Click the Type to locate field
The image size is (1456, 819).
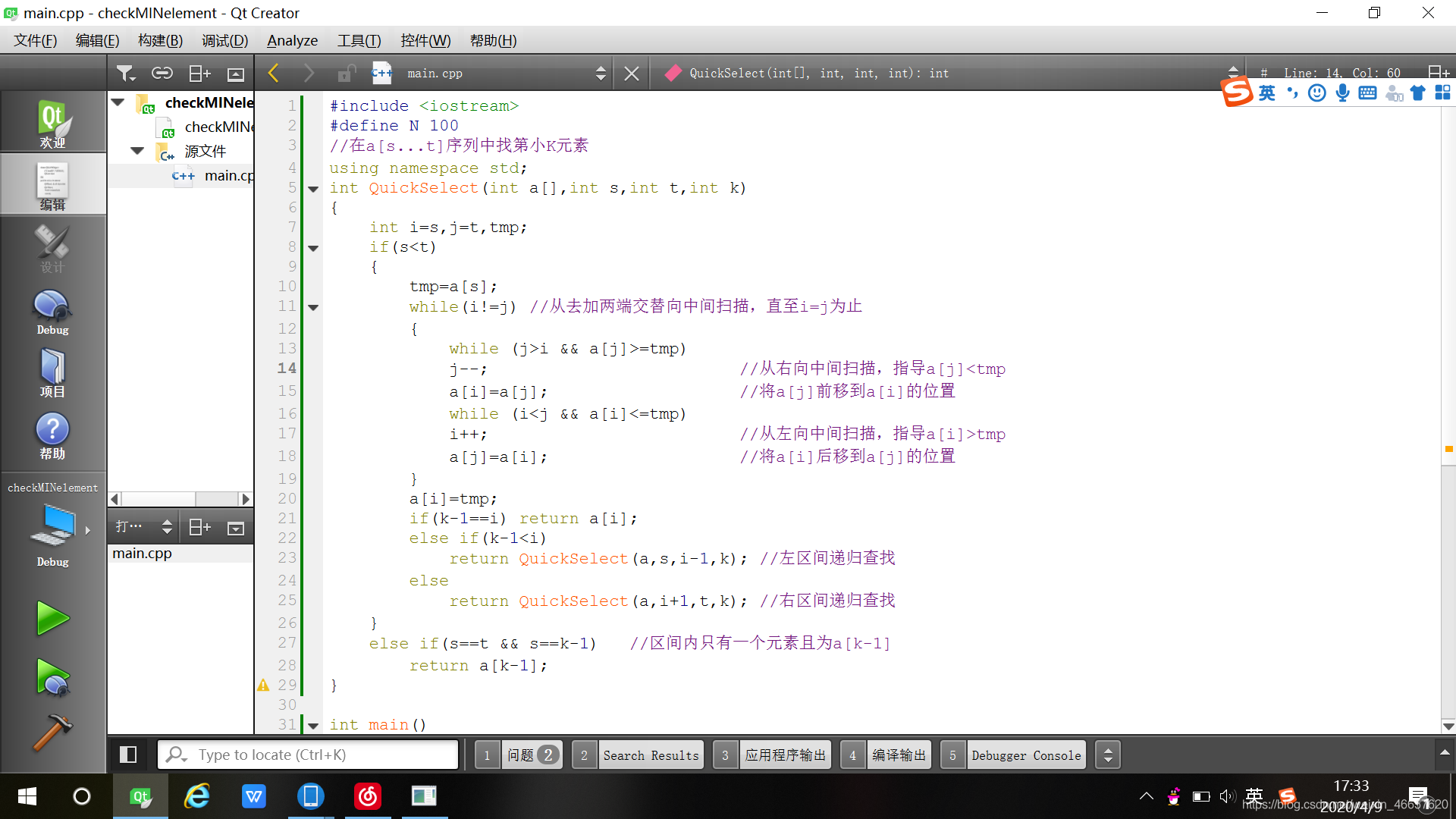[x=308, y=755]
